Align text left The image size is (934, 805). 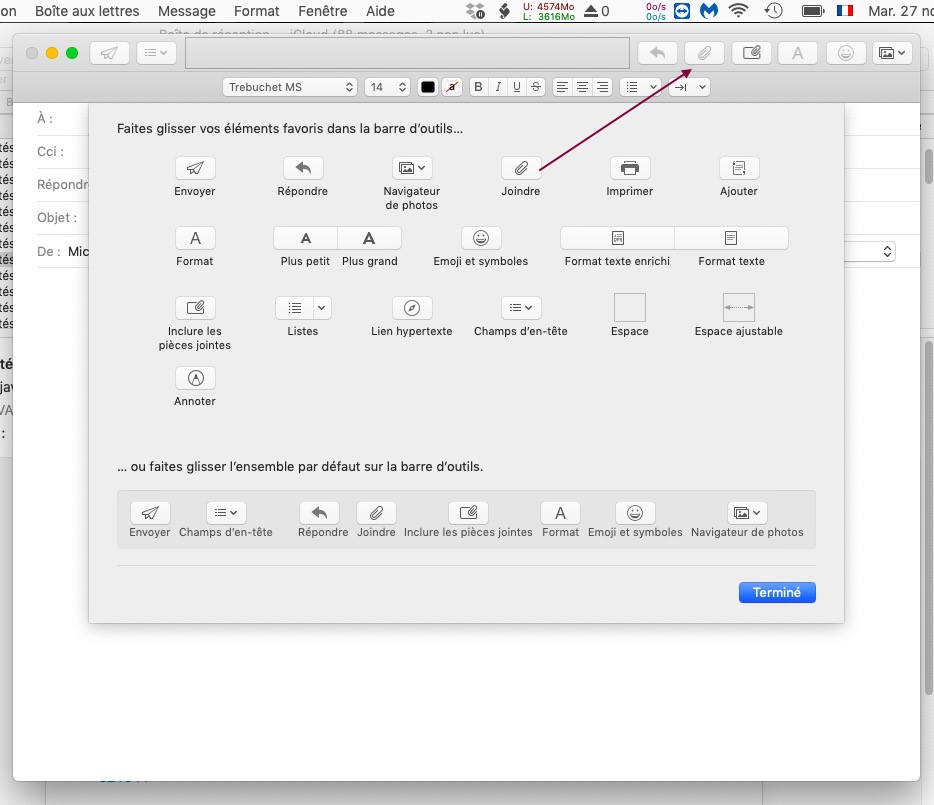coord(562,87)
